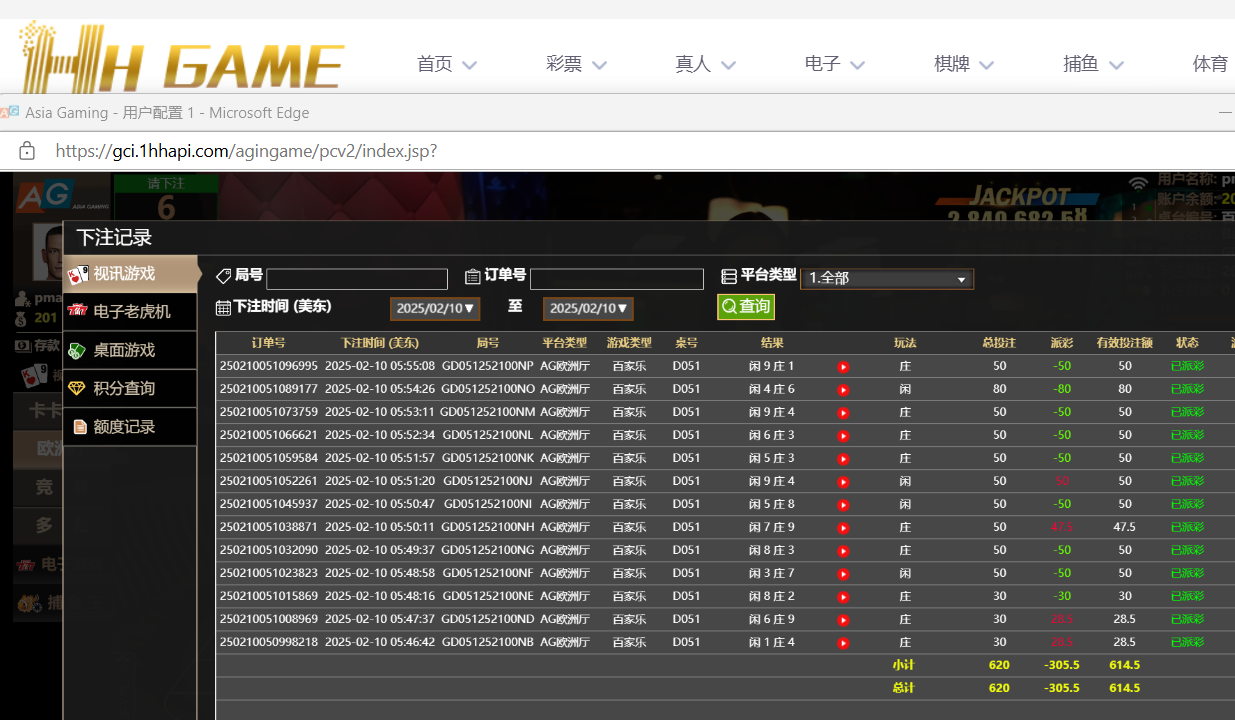Click the HH GAME site logo
This screenshot has height=720, width=1235.
click(x=182, y=57)
